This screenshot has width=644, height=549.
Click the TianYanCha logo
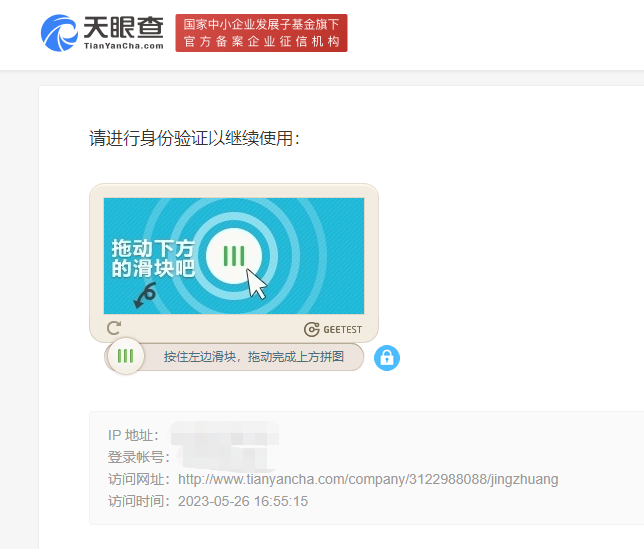click(x=102, y=33)
